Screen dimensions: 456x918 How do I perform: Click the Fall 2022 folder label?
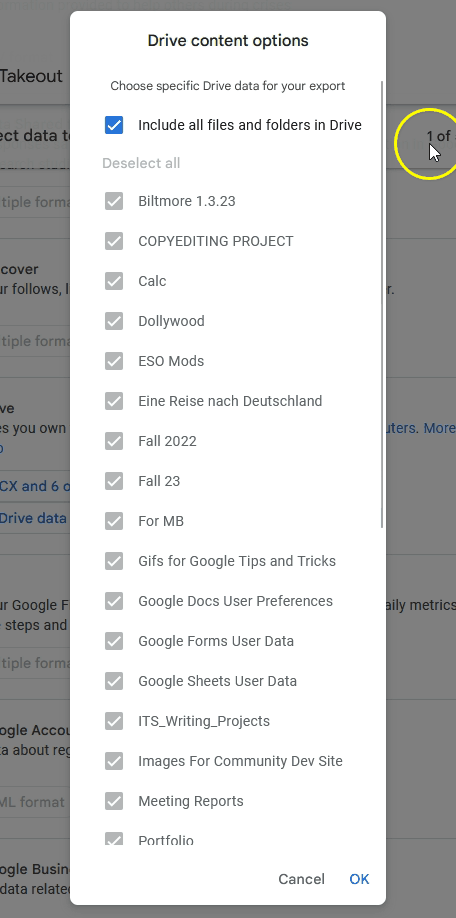pos(167,441)
